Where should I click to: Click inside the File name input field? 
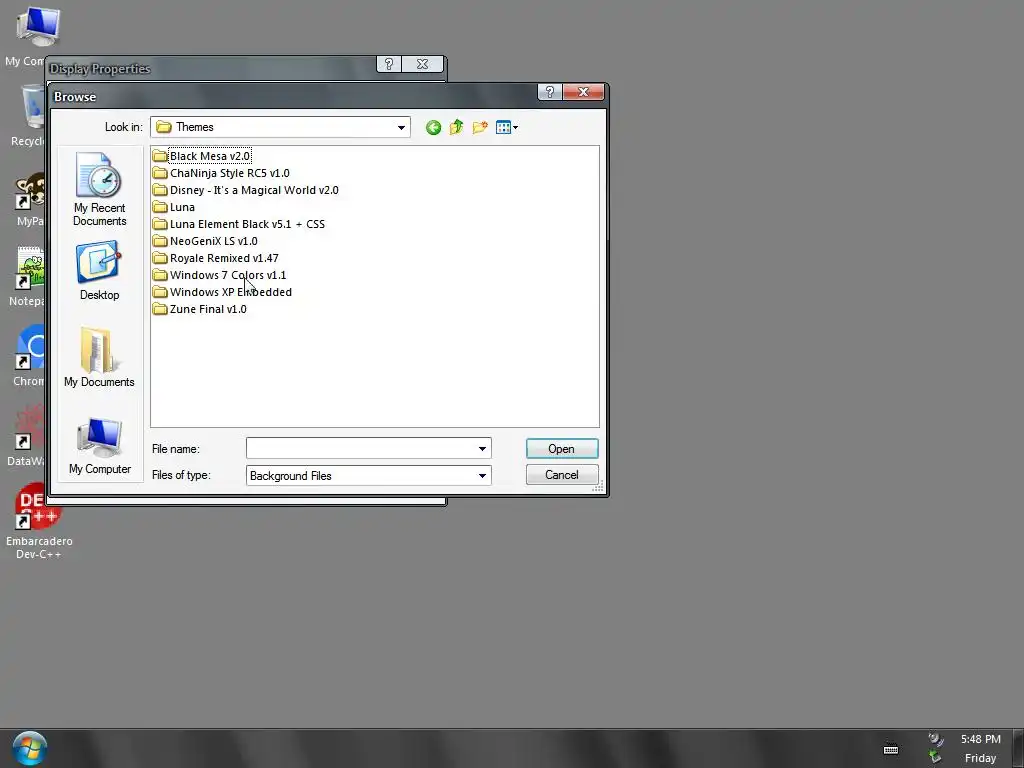tap(360, 449)
